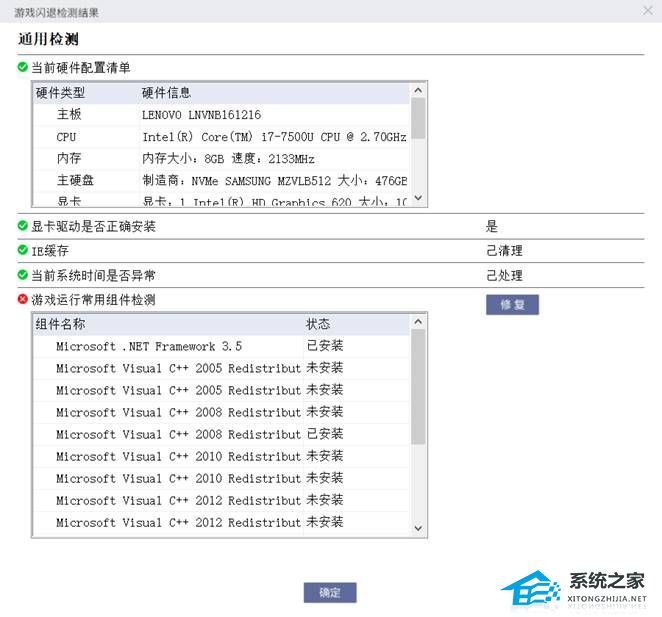Click green check icon beside 当前硬件配置清单
The height and width of the screenshot is (617, 662).
[x=22, y=67]
